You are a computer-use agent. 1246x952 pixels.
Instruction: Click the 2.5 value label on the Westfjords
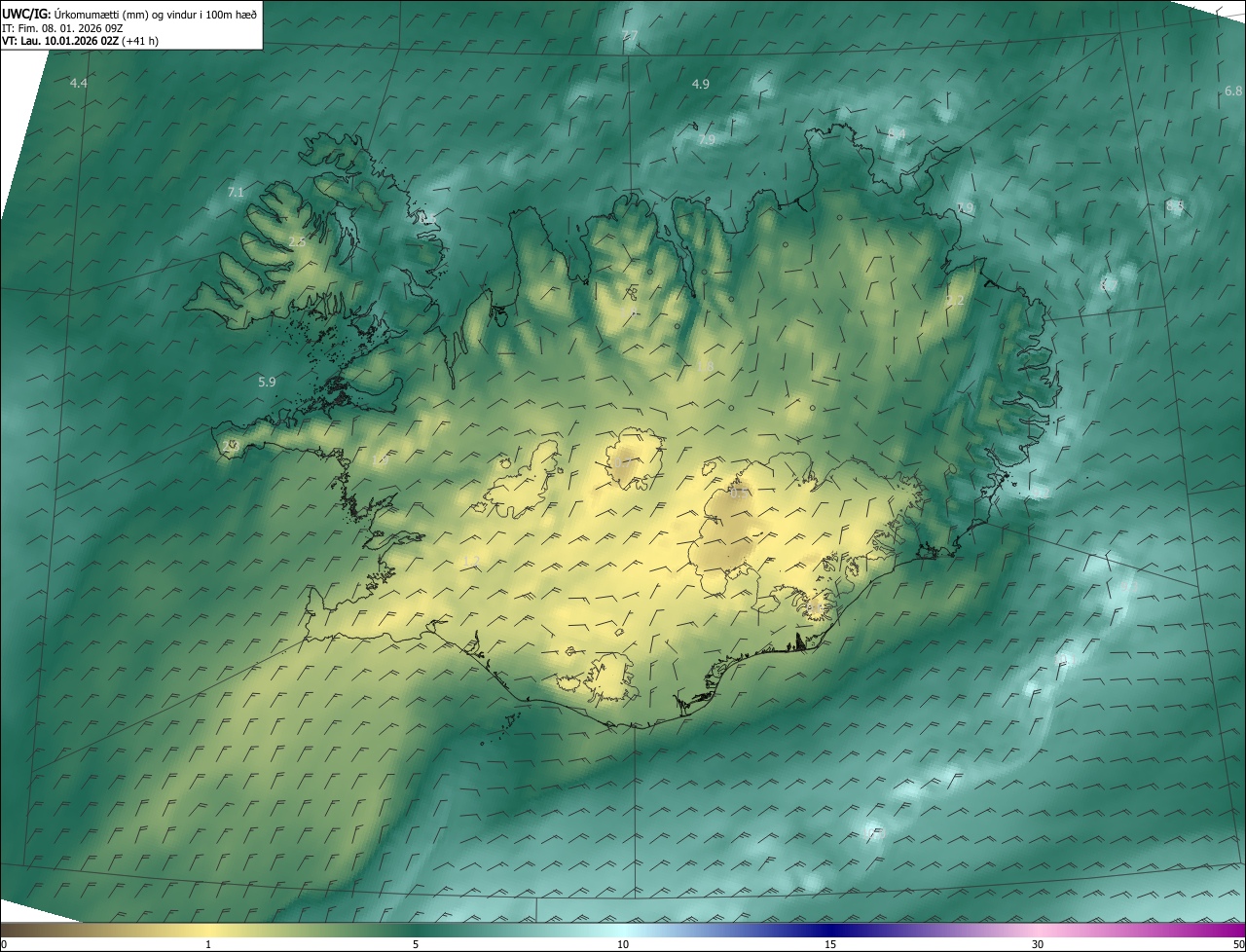pyautogui.click(x=297, y=241)
